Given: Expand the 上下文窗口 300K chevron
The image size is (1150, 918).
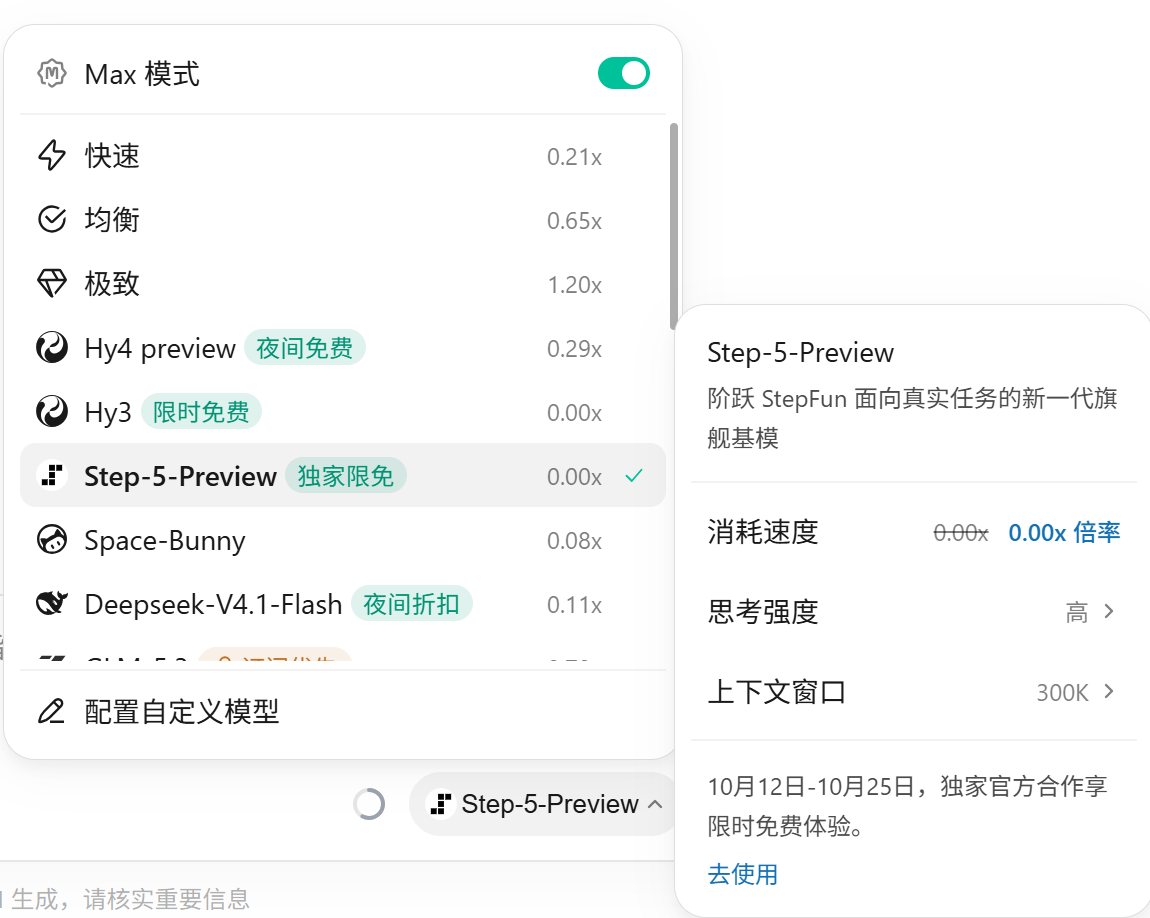Looking at the screenshot, I should click(x=1109, y=691).
